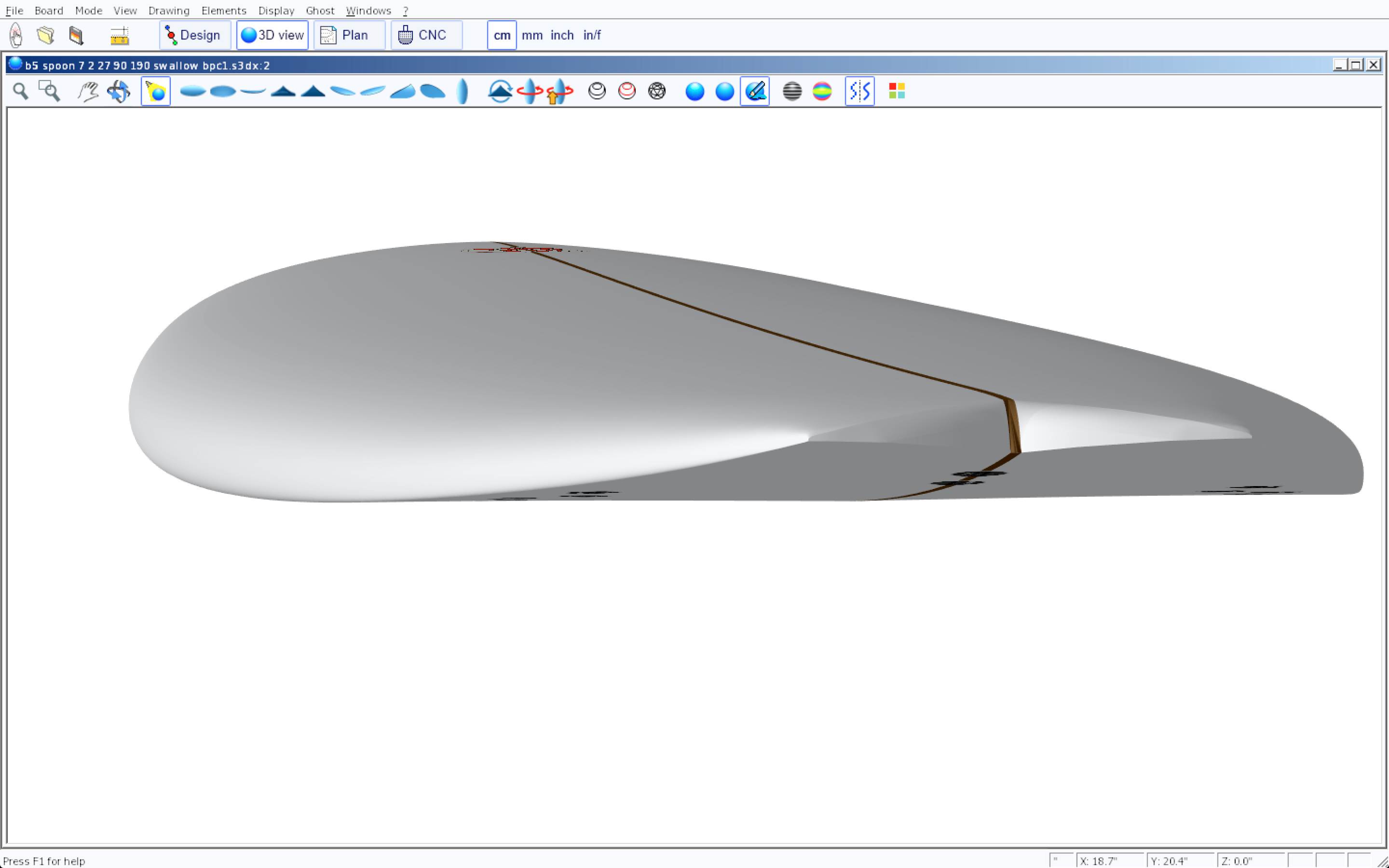This screenshot has width=1389, height=868.
Task: Open the Board menu
Action: tap(49, 10)
